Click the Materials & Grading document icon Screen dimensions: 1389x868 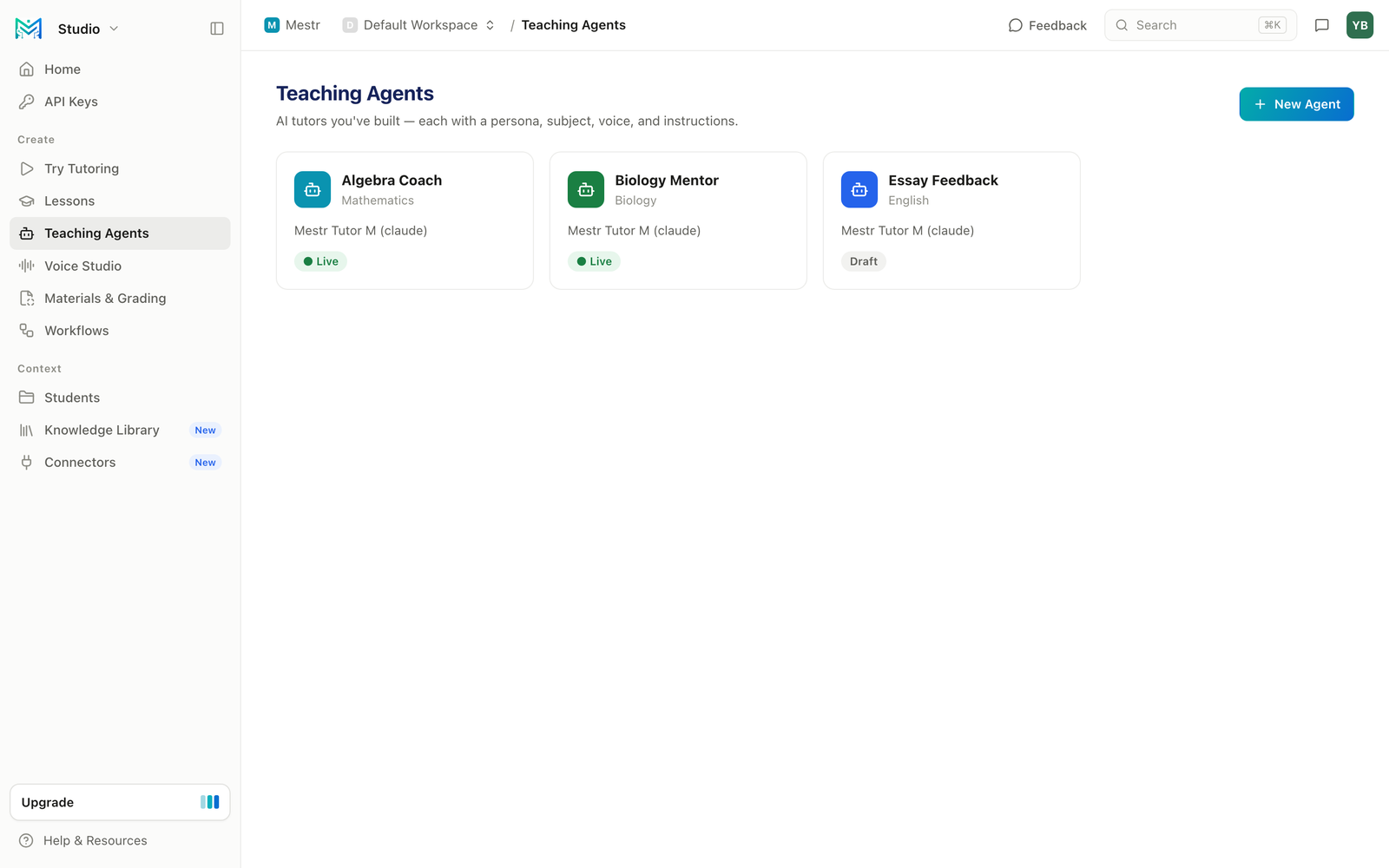27,298
